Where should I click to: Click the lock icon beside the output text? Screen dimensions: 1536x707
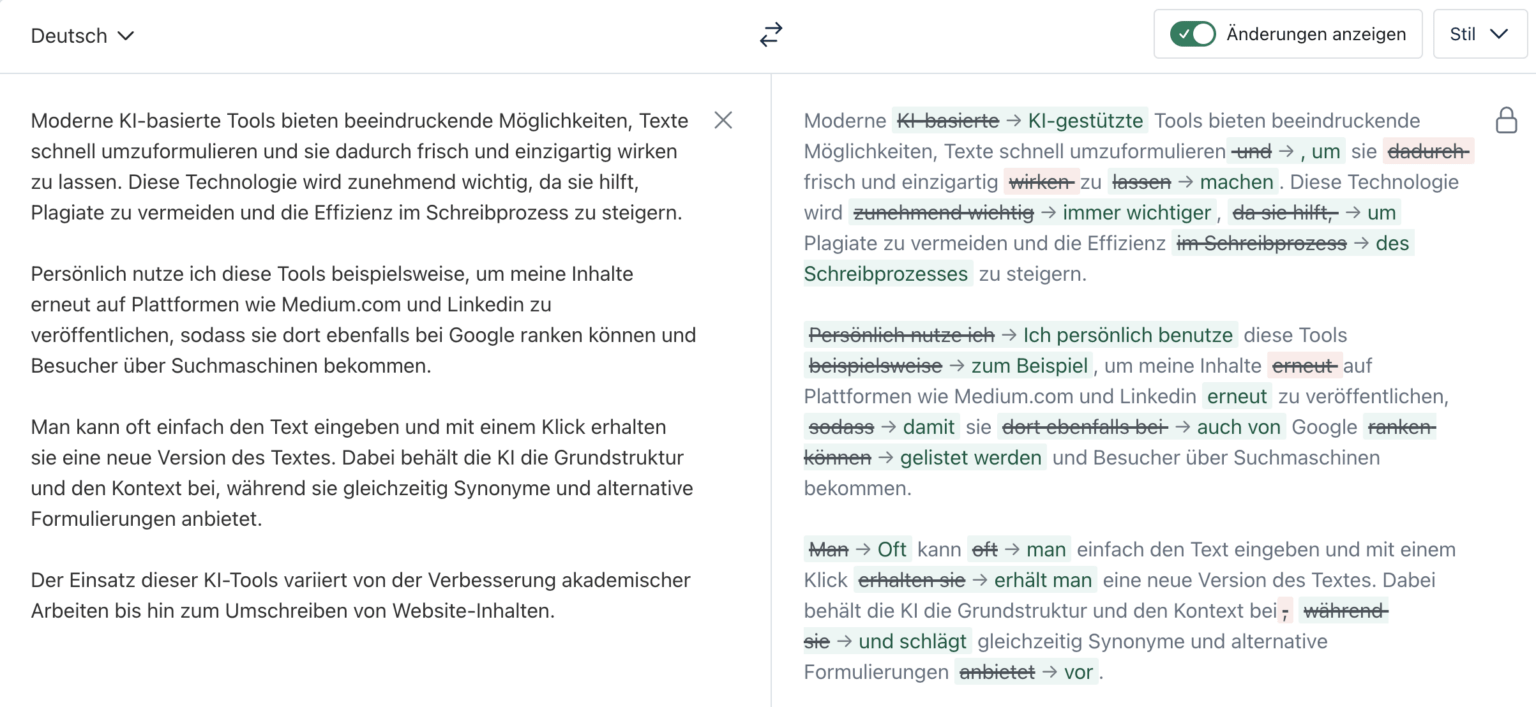point(1505,120)
